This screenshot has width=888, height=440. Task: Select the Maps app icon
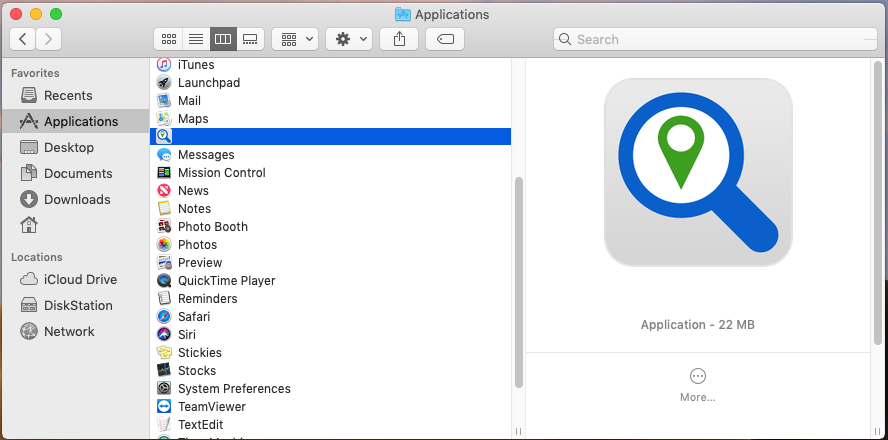point(164,118)
